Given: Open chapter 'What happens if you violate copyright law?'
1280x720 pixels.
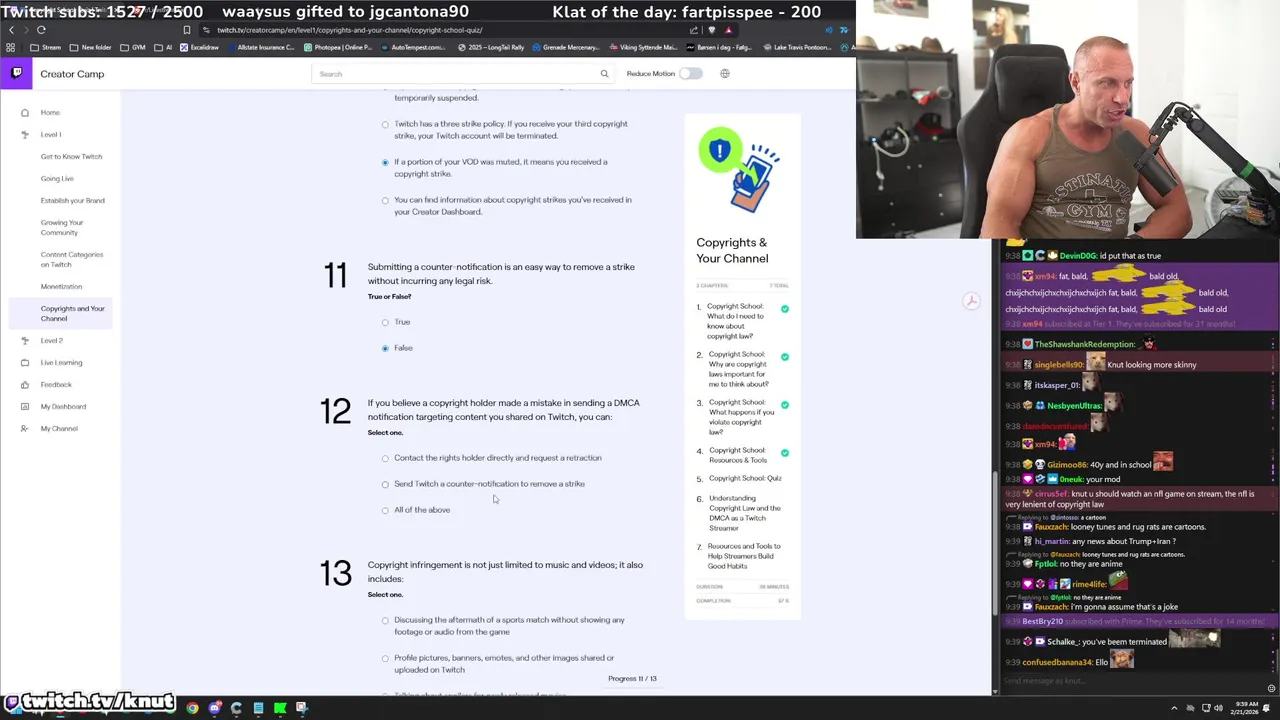Looking at the screenshot, I should (x=741, y=417).
